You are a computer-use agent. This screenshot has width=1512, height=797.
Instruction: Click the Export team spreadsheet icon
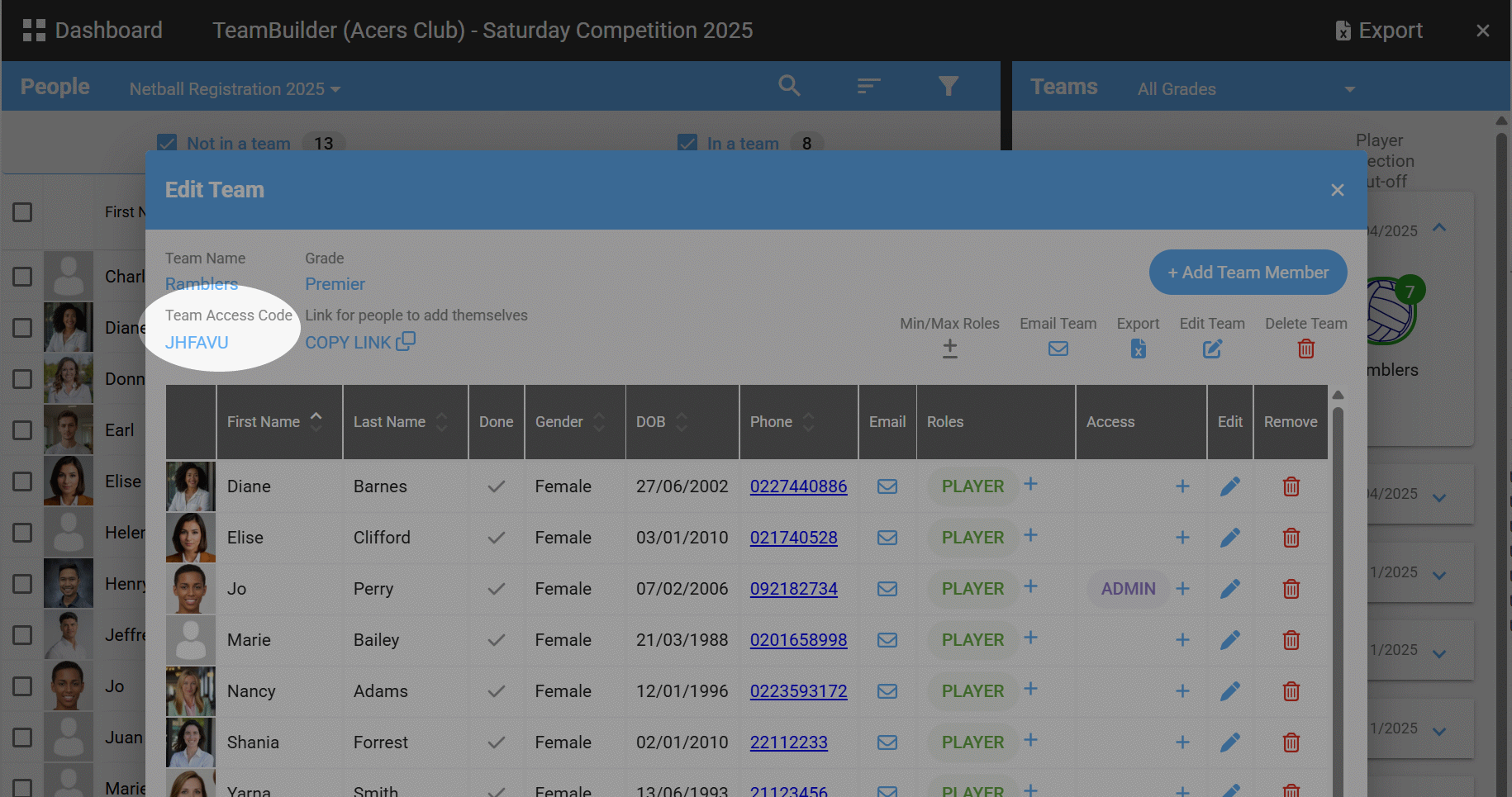pos(1138,349)
